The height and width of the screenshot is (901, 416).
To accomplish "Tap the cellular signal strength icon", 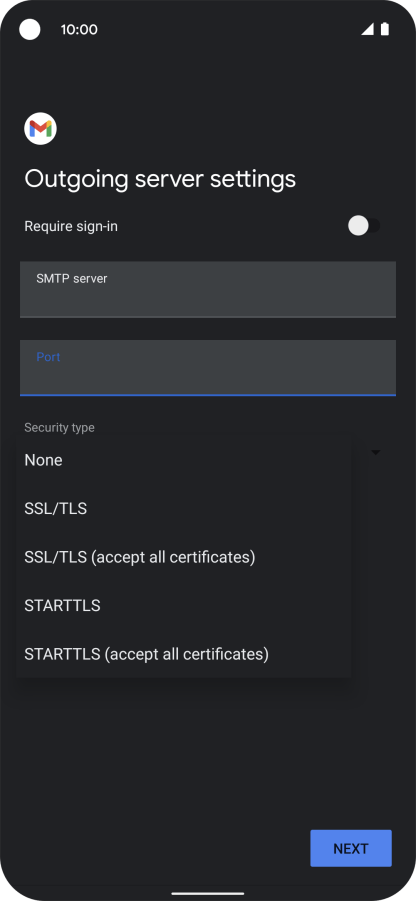I will [367, 29].
